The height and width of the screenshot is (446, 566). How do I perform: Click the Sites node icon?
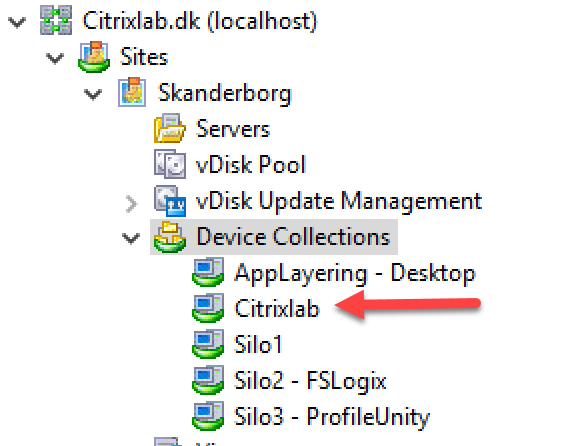(94, 57)
